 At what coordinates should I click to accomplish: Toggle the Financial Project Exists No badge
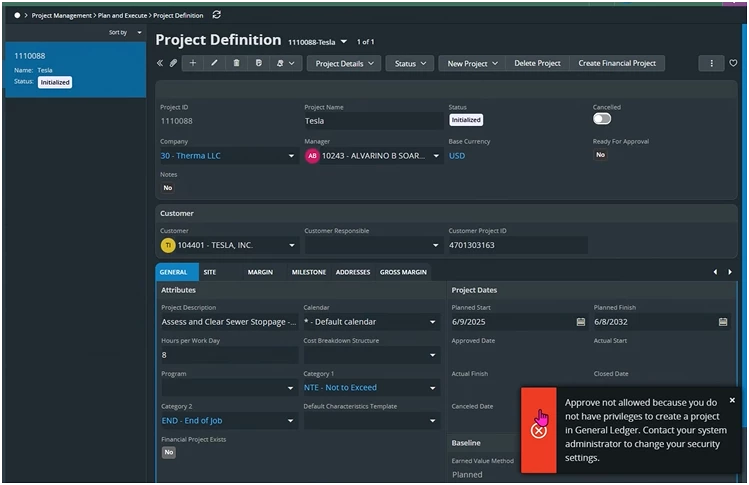[x=168, y=453]
